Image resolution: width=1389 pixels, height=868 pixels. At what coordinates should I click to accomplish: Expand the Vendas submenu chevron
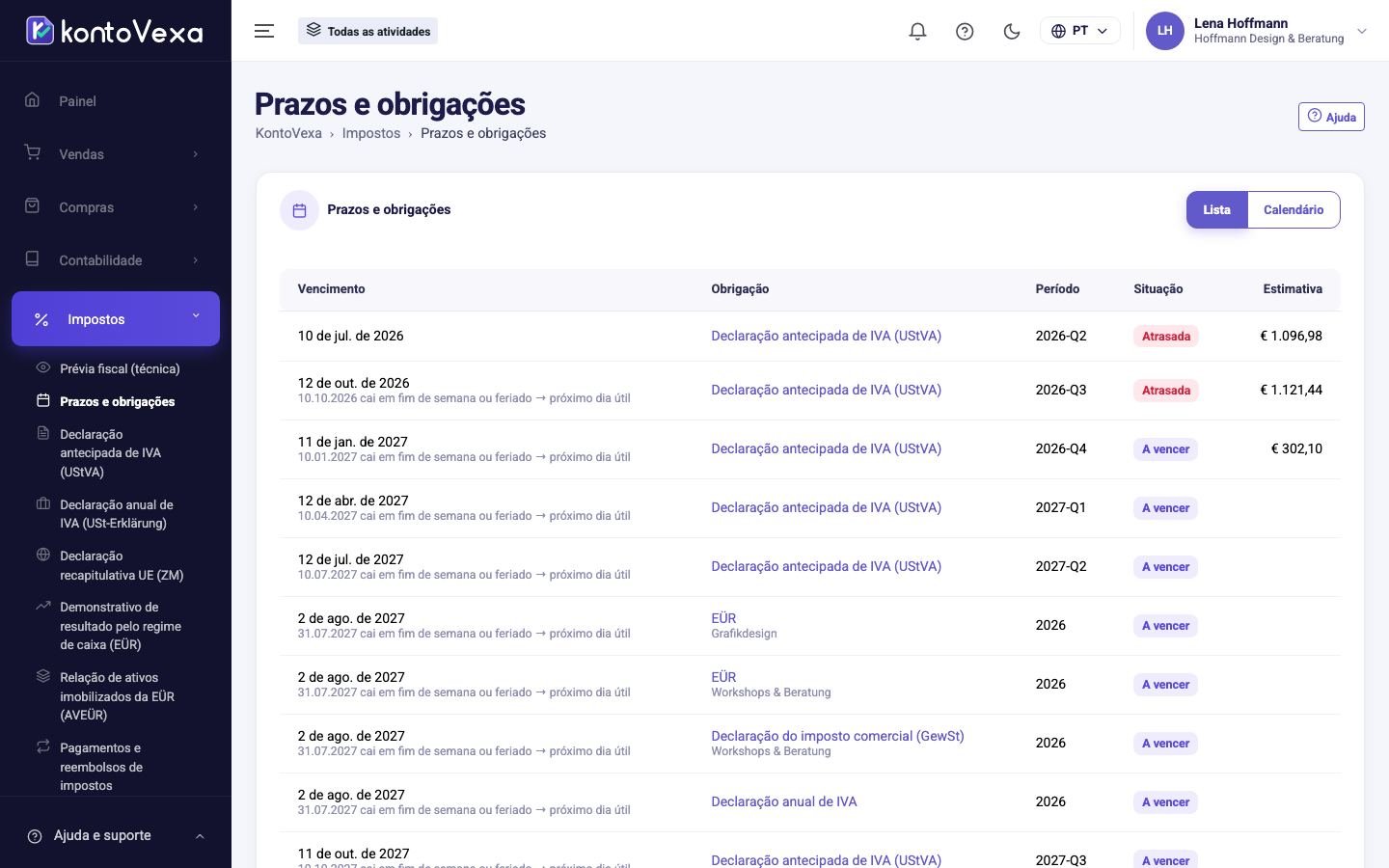pos(196,154)
